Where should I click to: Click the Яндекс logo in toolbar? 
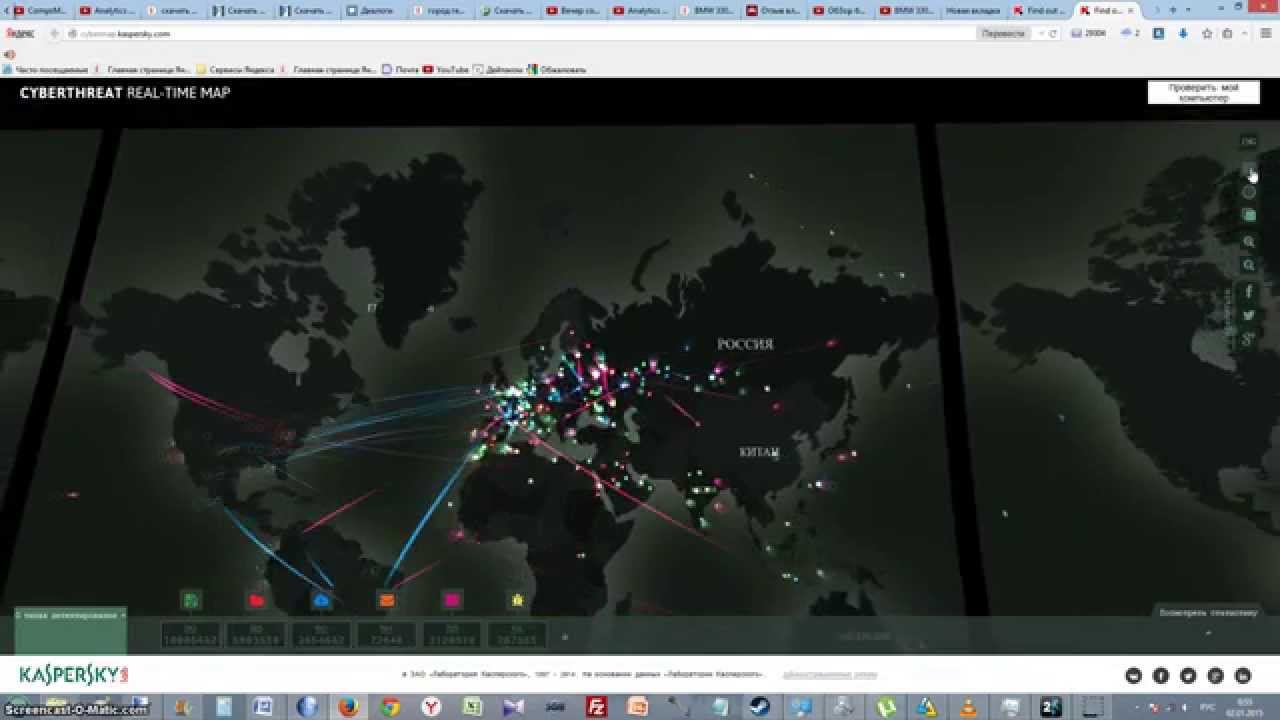pyautogui.click(x=19, y=33)
